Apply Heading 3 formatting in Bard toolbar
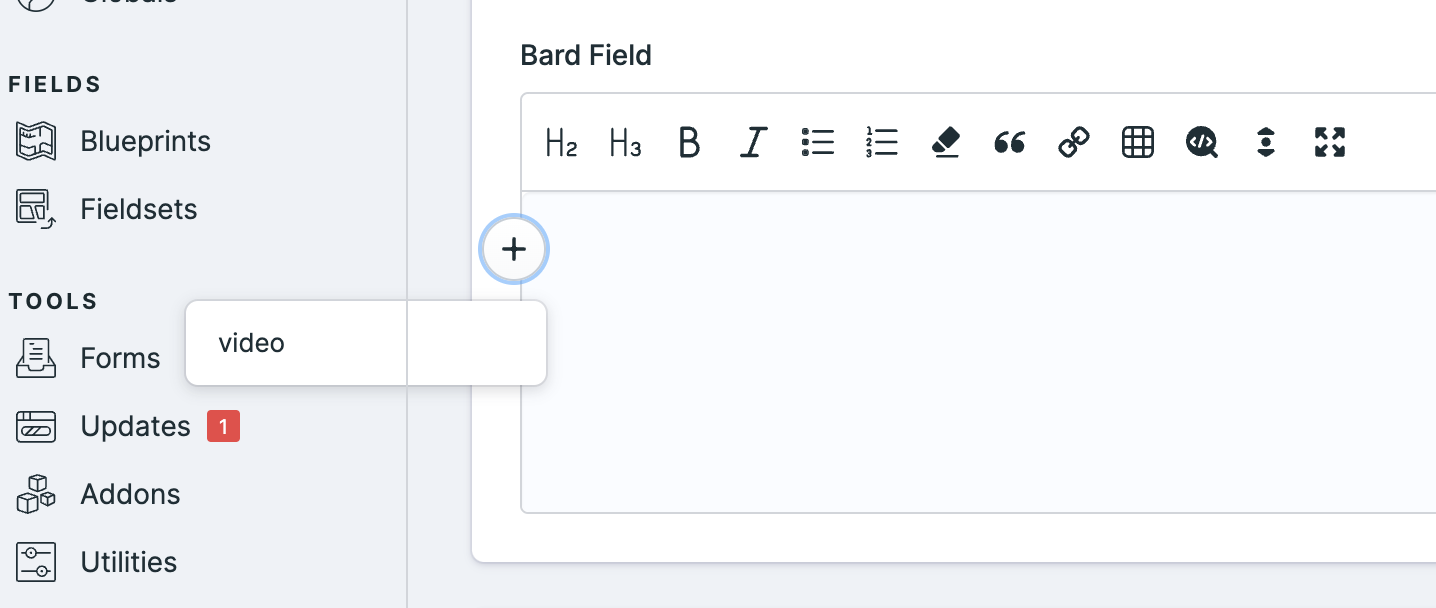 tap(625, 143)
